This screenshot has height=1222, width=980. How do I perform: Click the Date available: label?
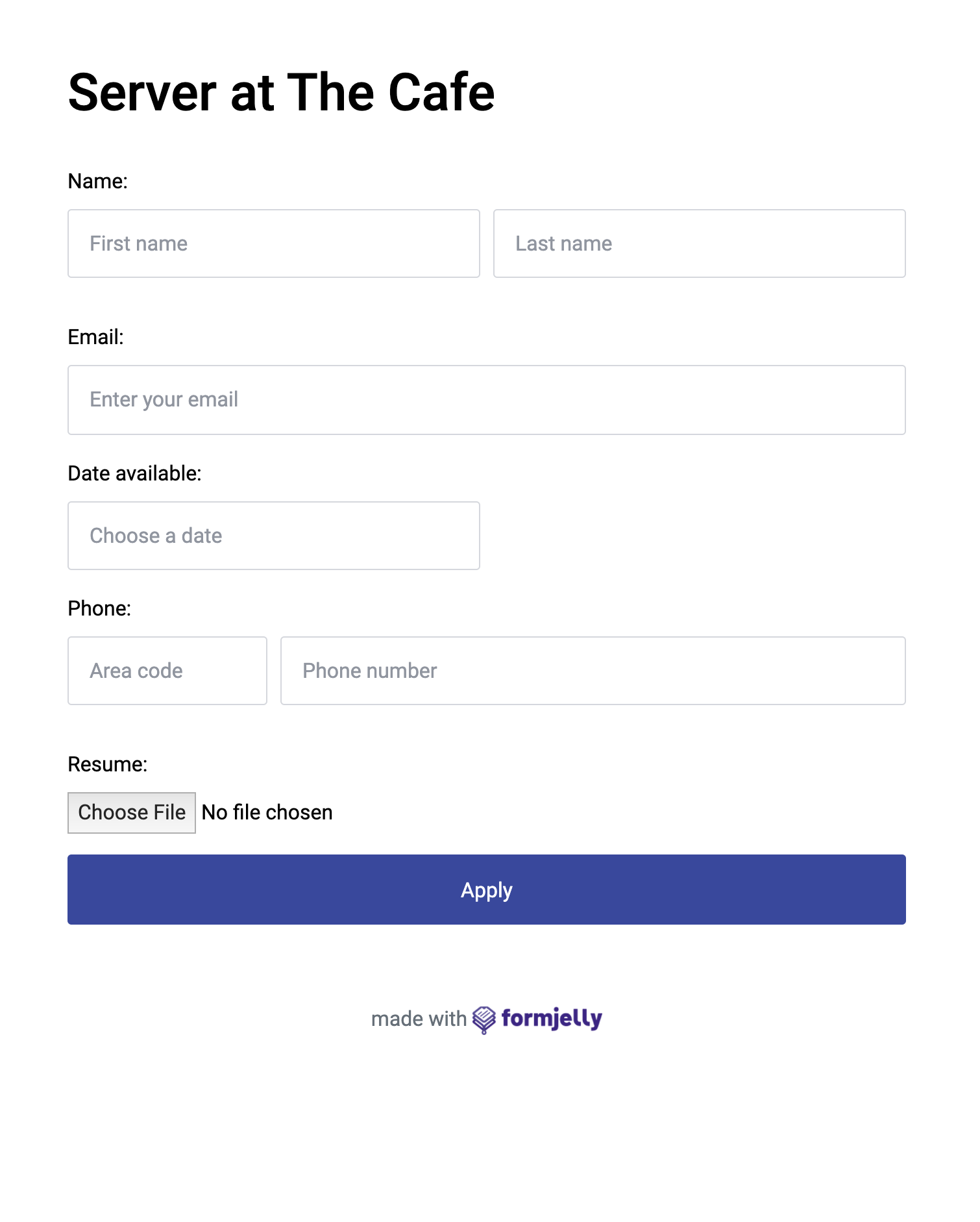(x=134, y=473)
